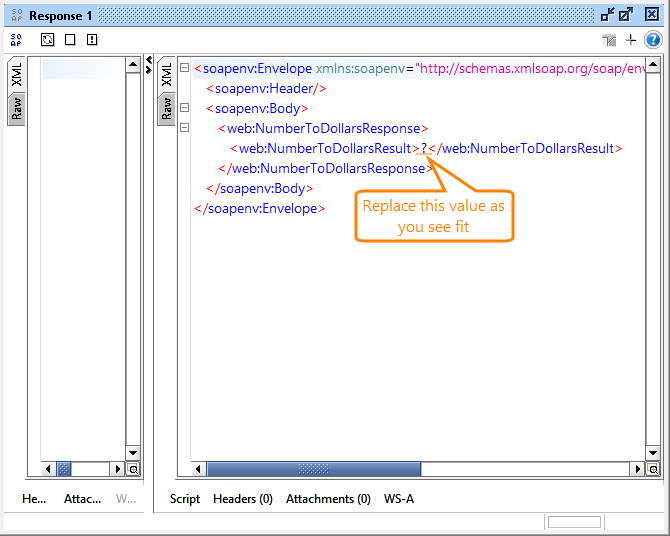
Task: Click the Response 1 title text
Action: [x=61, y=16]
